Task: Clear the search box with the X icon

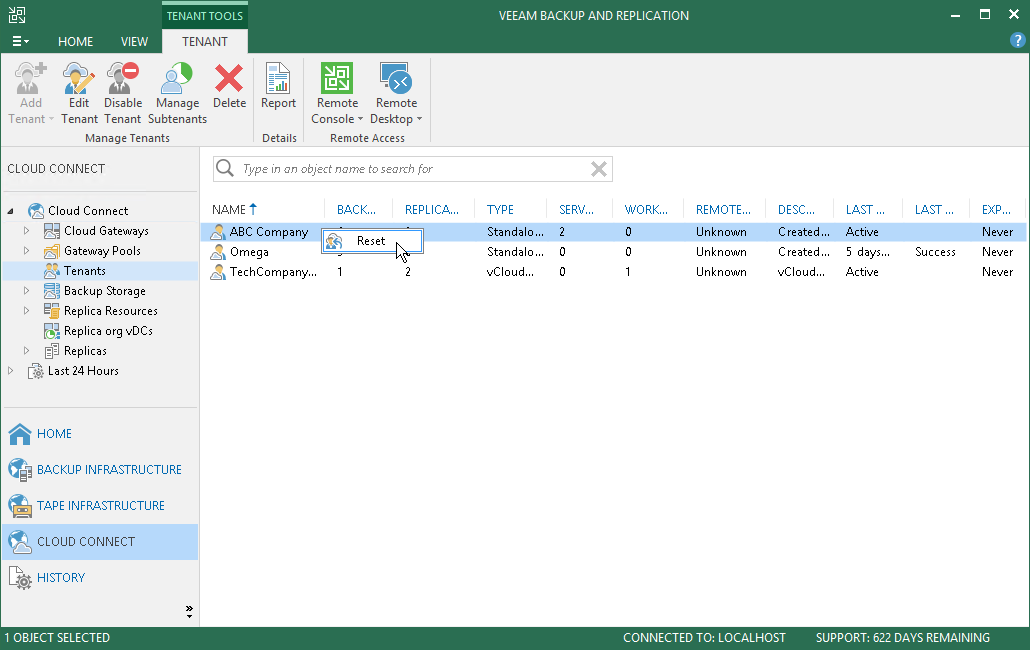Action: [598, 169]
